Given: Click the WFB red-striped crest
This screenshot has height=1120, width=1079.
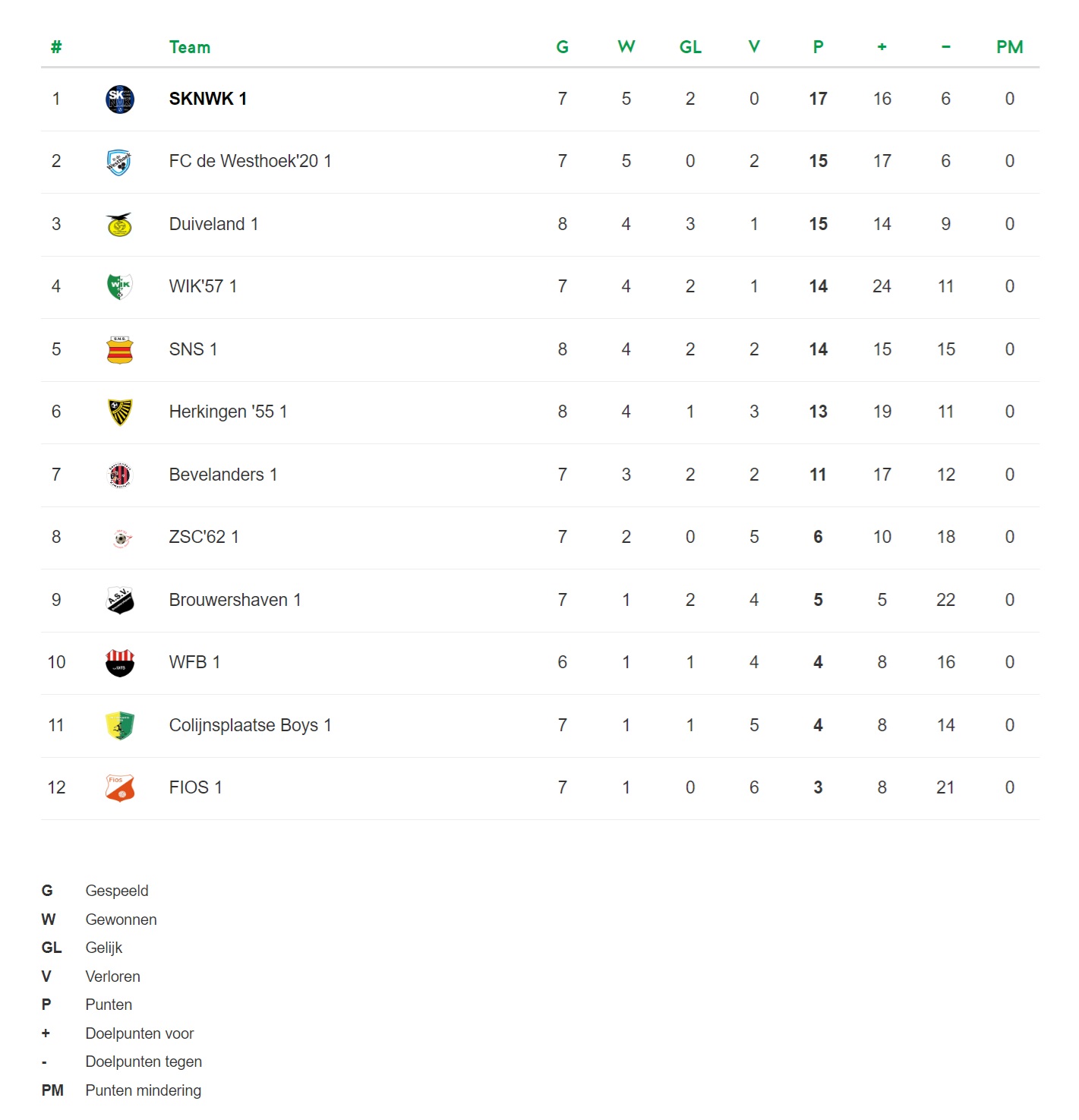Looking at the screenshot, I should click(x=120, y=663).
